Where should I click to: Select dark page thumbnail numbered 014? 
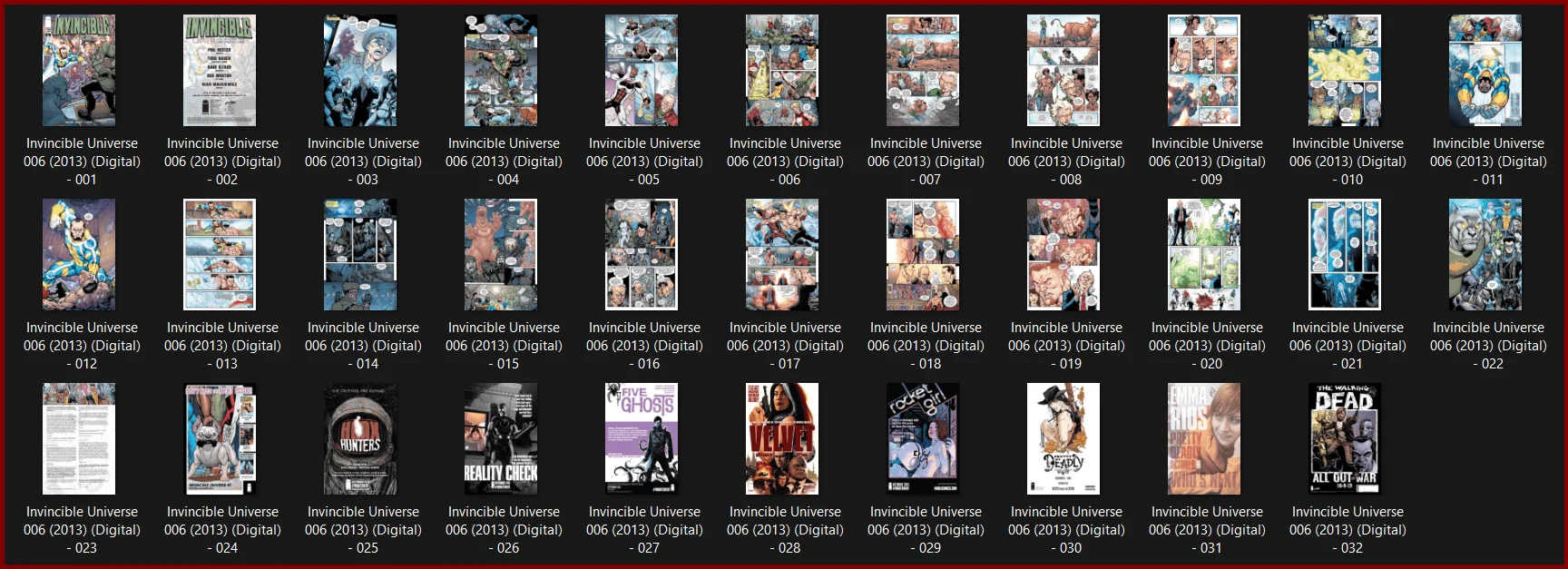pyautogui.click(x=360, y=255)
